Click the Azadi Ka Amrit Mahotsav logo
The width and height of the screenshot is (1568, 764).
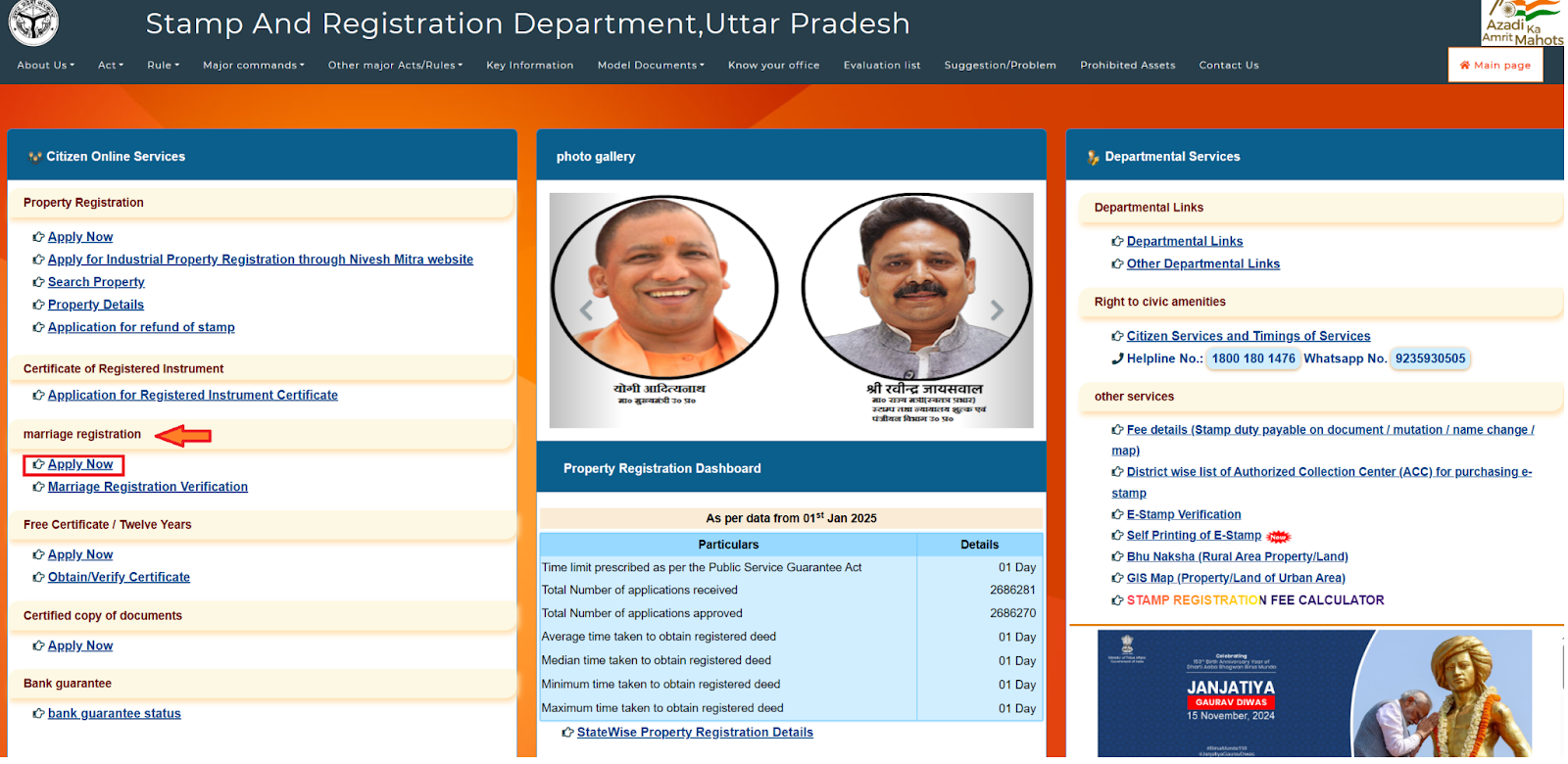[x=1522, y=23]
